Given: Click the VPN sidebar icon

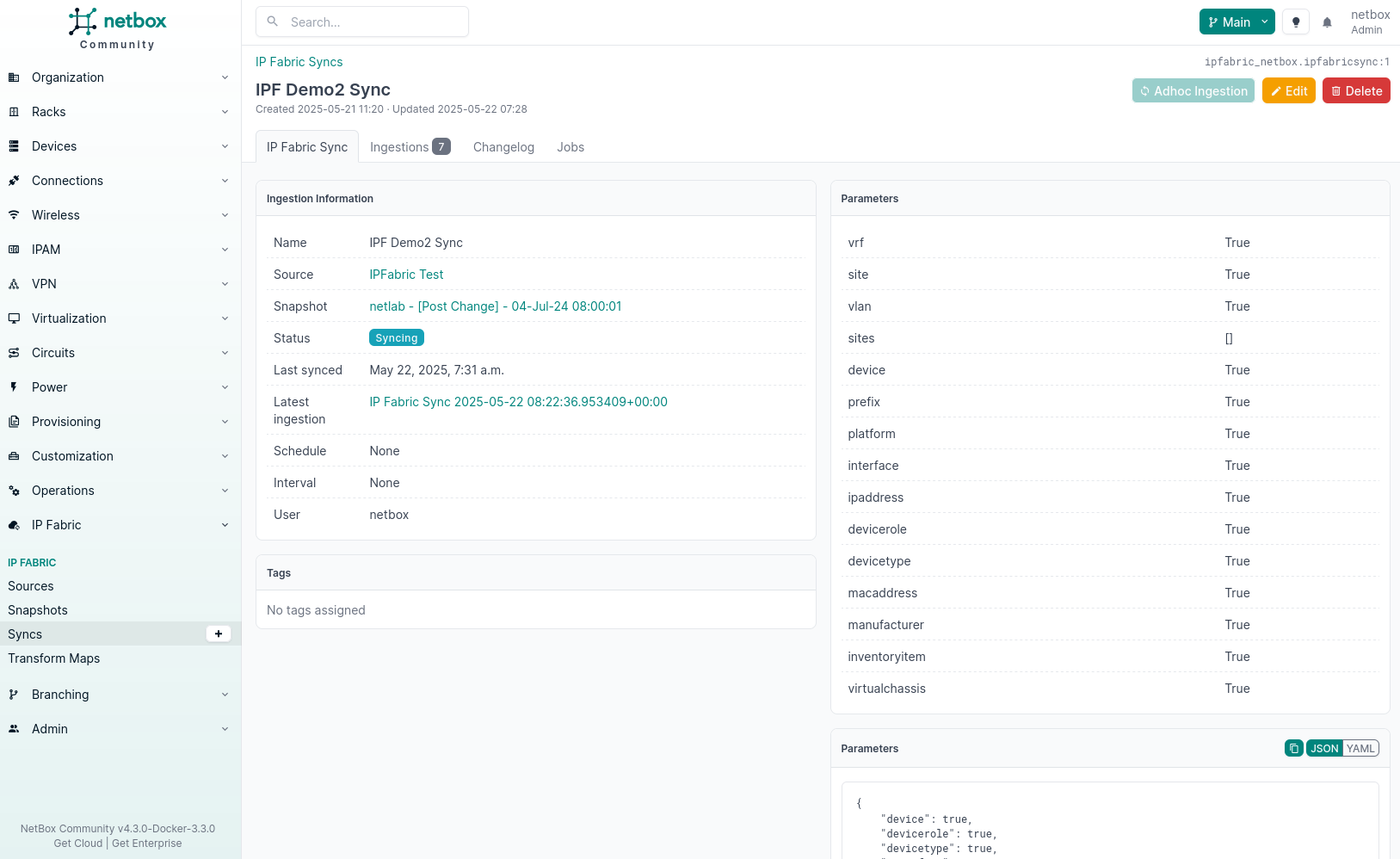Looking at the screenshot, I should pos(14,284).
